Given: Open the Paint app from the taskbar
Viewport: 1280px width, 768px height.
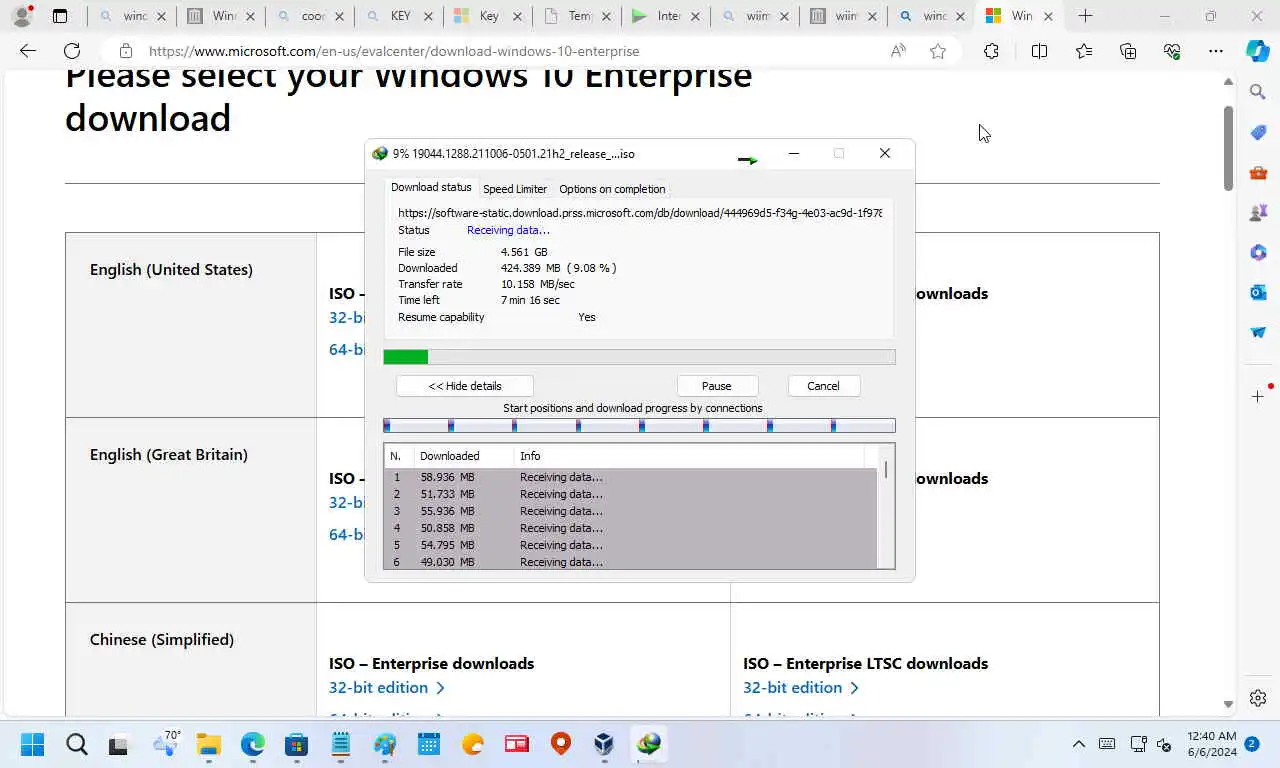Looking at the screenshot, I should click(x=384, y=744).
